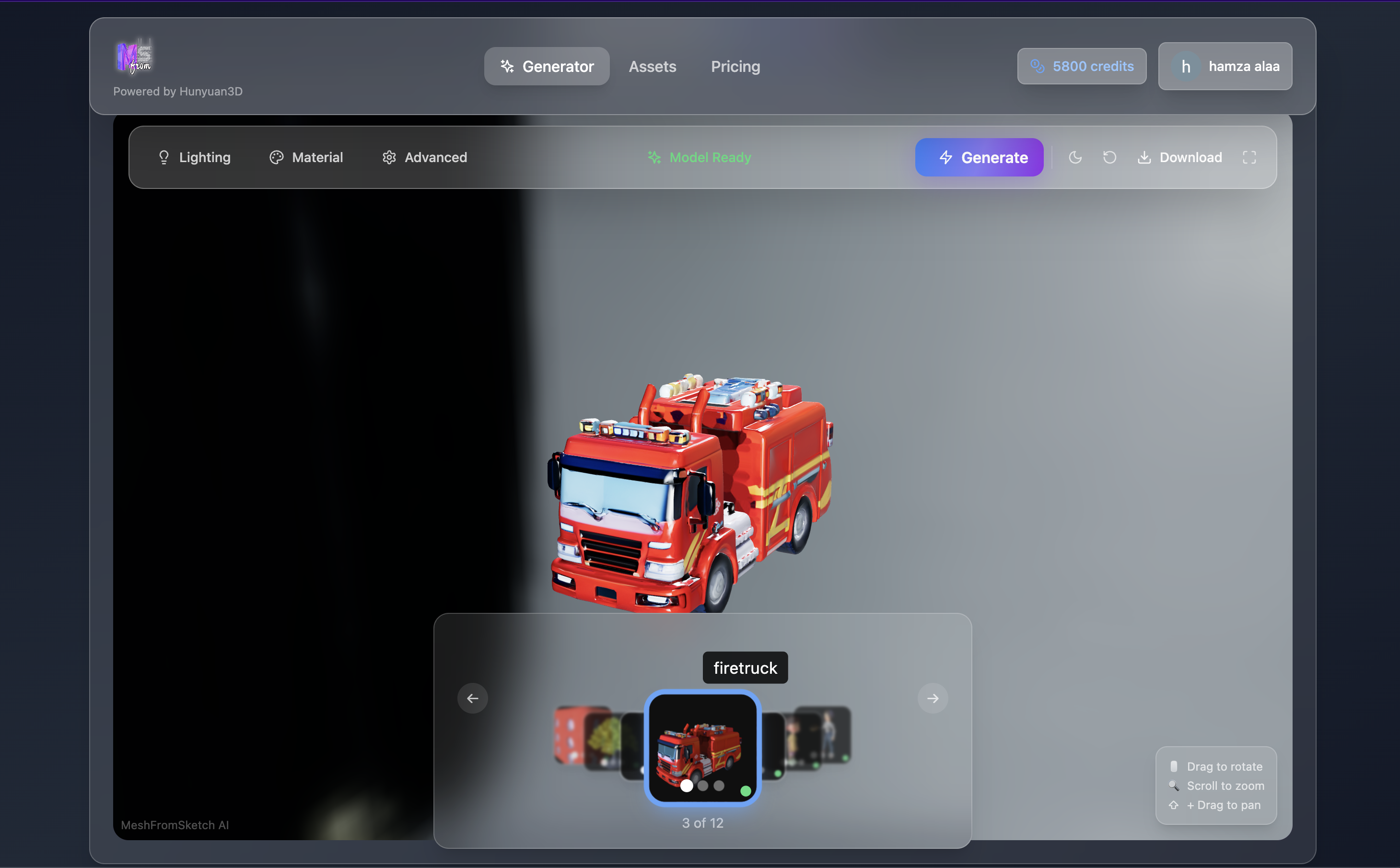Toggle dark mode with the moon icon
1400x868 pixels.
click(x=1075, y=157)
